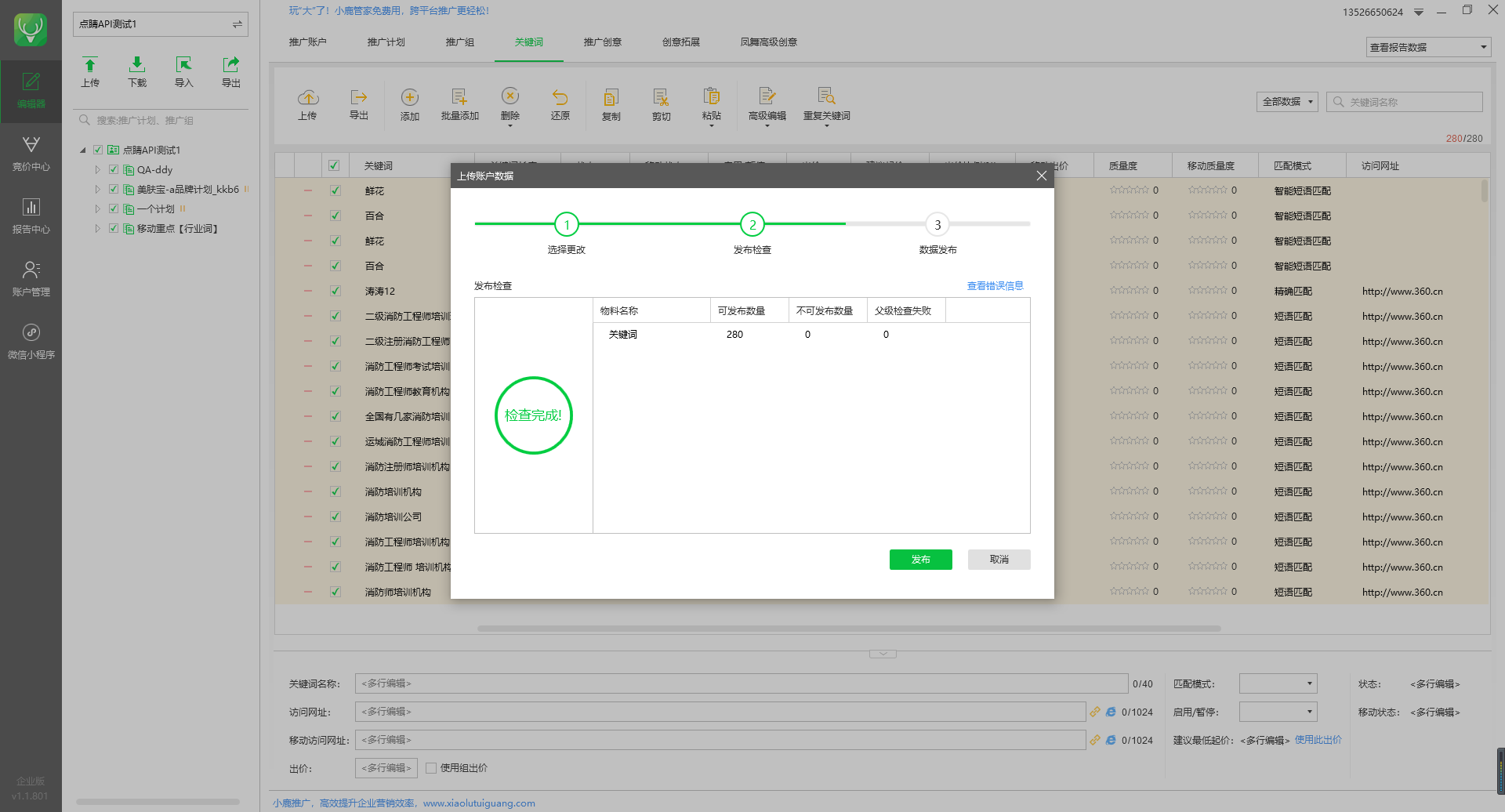Image resolution: width=1505 pixels, height=812 pixels.
Task: Toggle the 一个计划 plan checkbox
Action: tap(114, 208)
